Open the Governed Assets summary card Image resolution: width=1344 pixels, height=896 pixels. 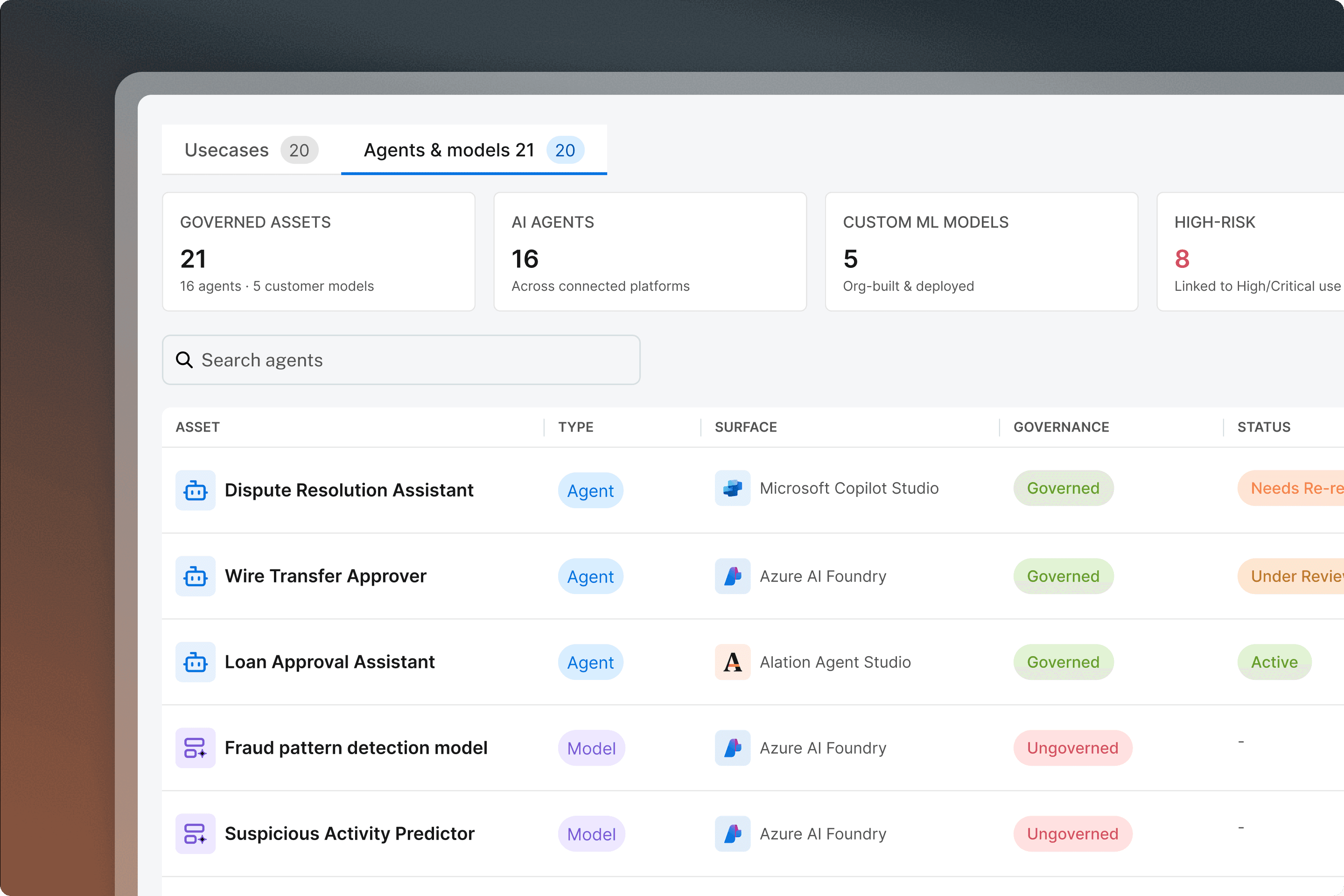click(319, 252)
